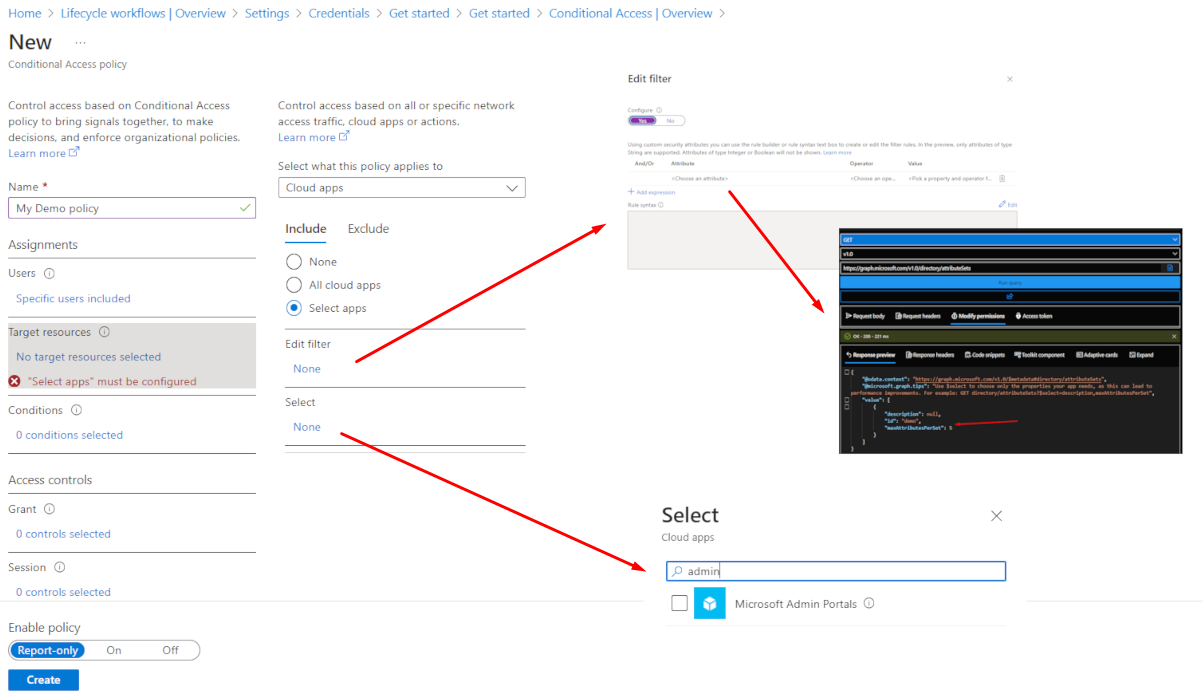1203x698 pixels.
Task: Click the Name field with My Demo policy
Action: click(x=125, y=208)
